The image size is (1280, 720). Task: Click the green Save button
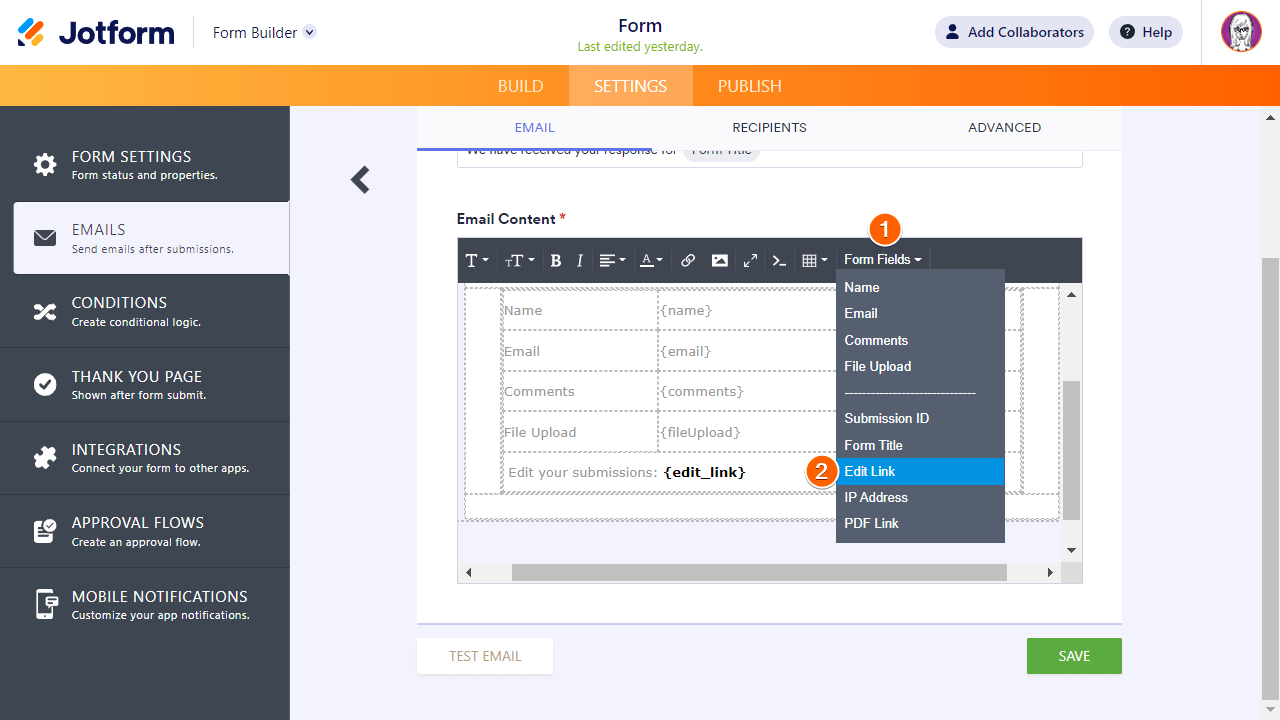click(1073, 656)
